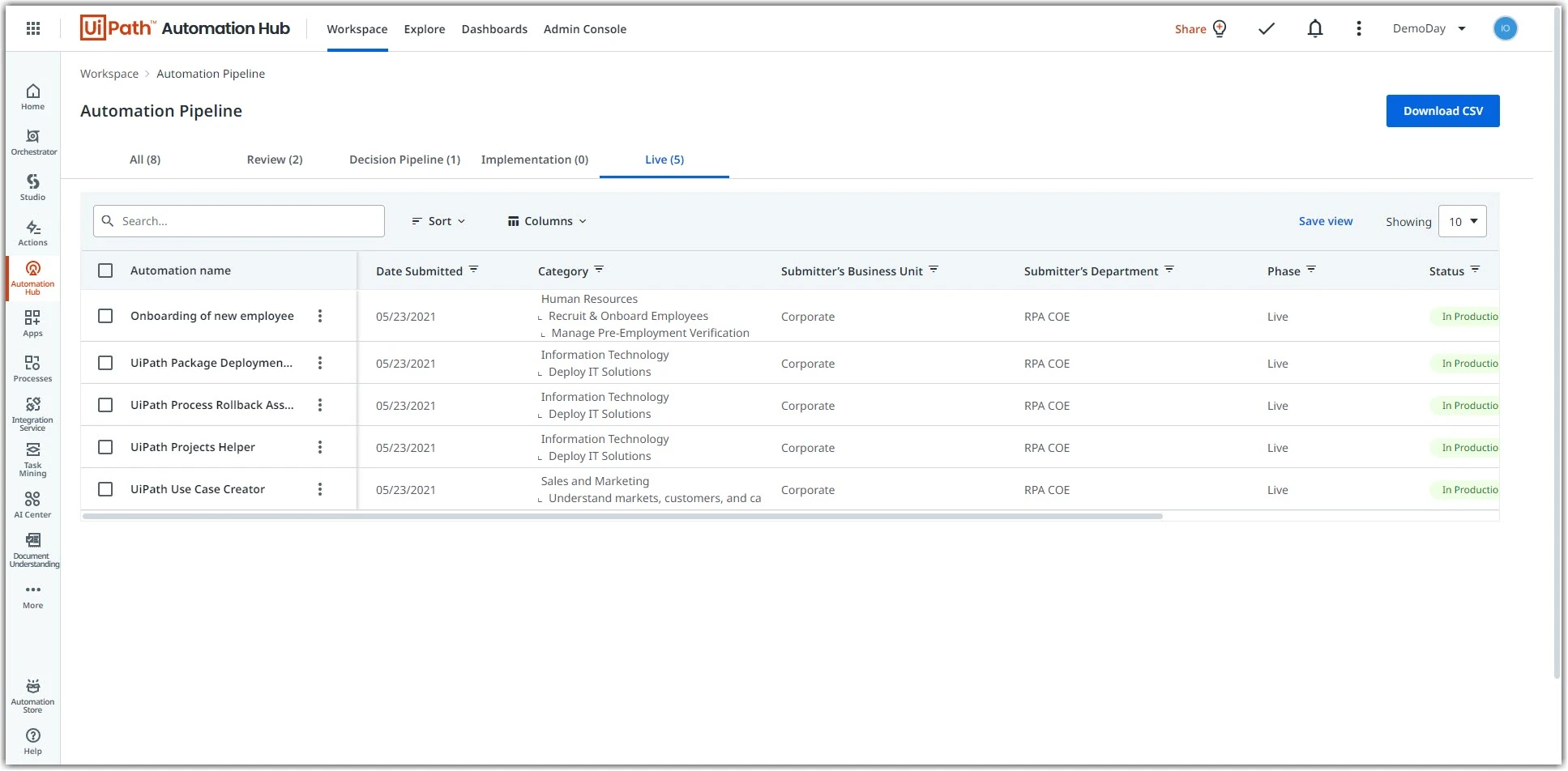Image resolution: width=1568 pixels, height=771 pixels.
Task: Tick checkbox for Onboarding of new employee
Action: [x=105, y=316]
